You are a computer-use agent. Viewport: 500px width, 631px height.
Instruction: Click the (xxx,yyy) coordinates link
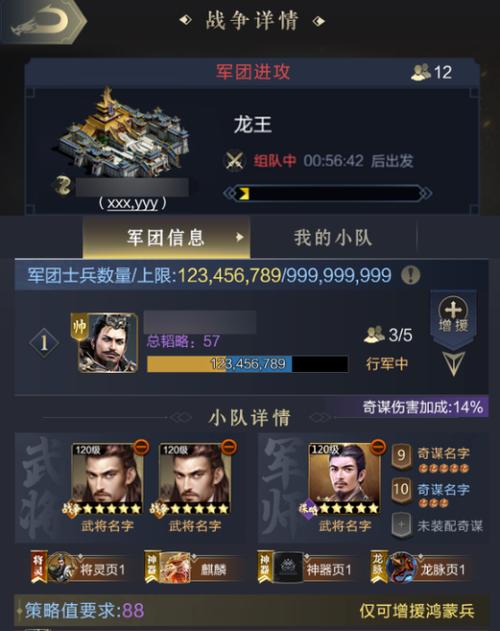pos(133,203)
